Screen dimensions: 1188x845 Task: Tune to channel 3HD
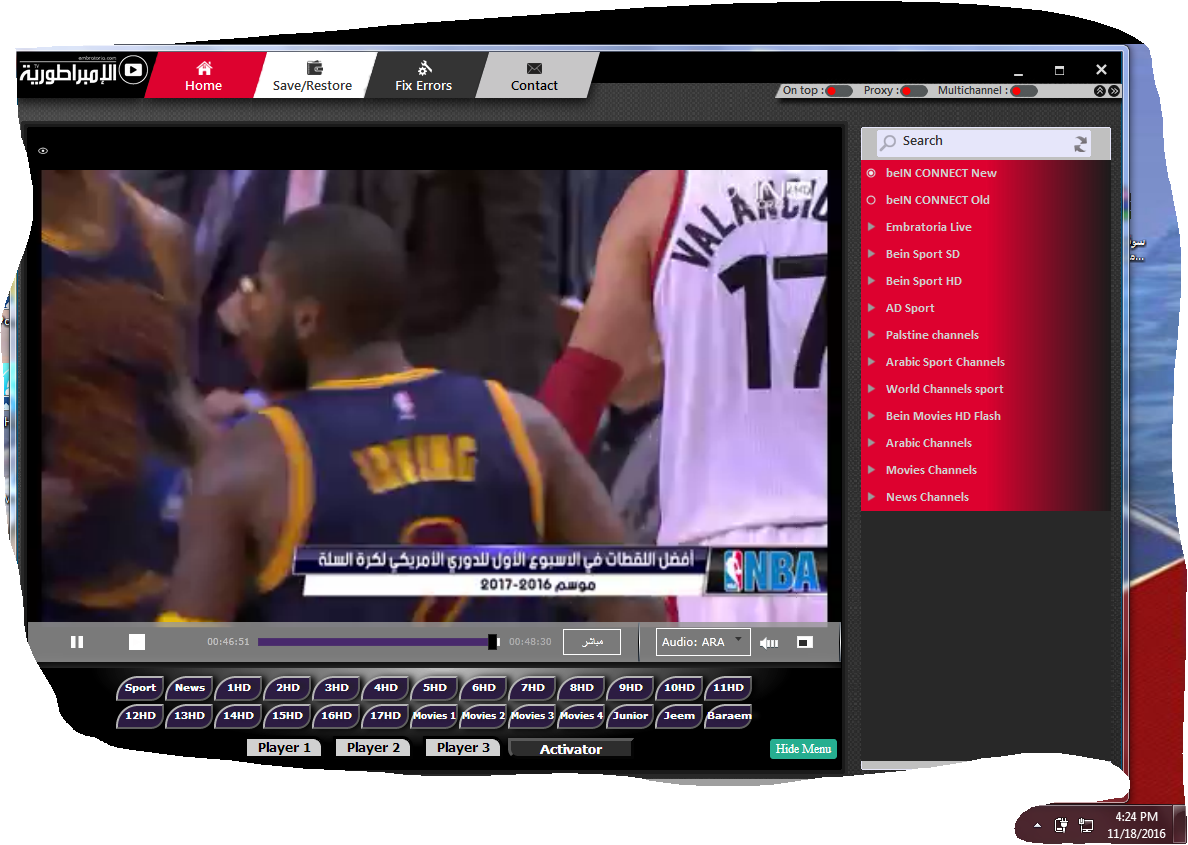coord(336,688)
